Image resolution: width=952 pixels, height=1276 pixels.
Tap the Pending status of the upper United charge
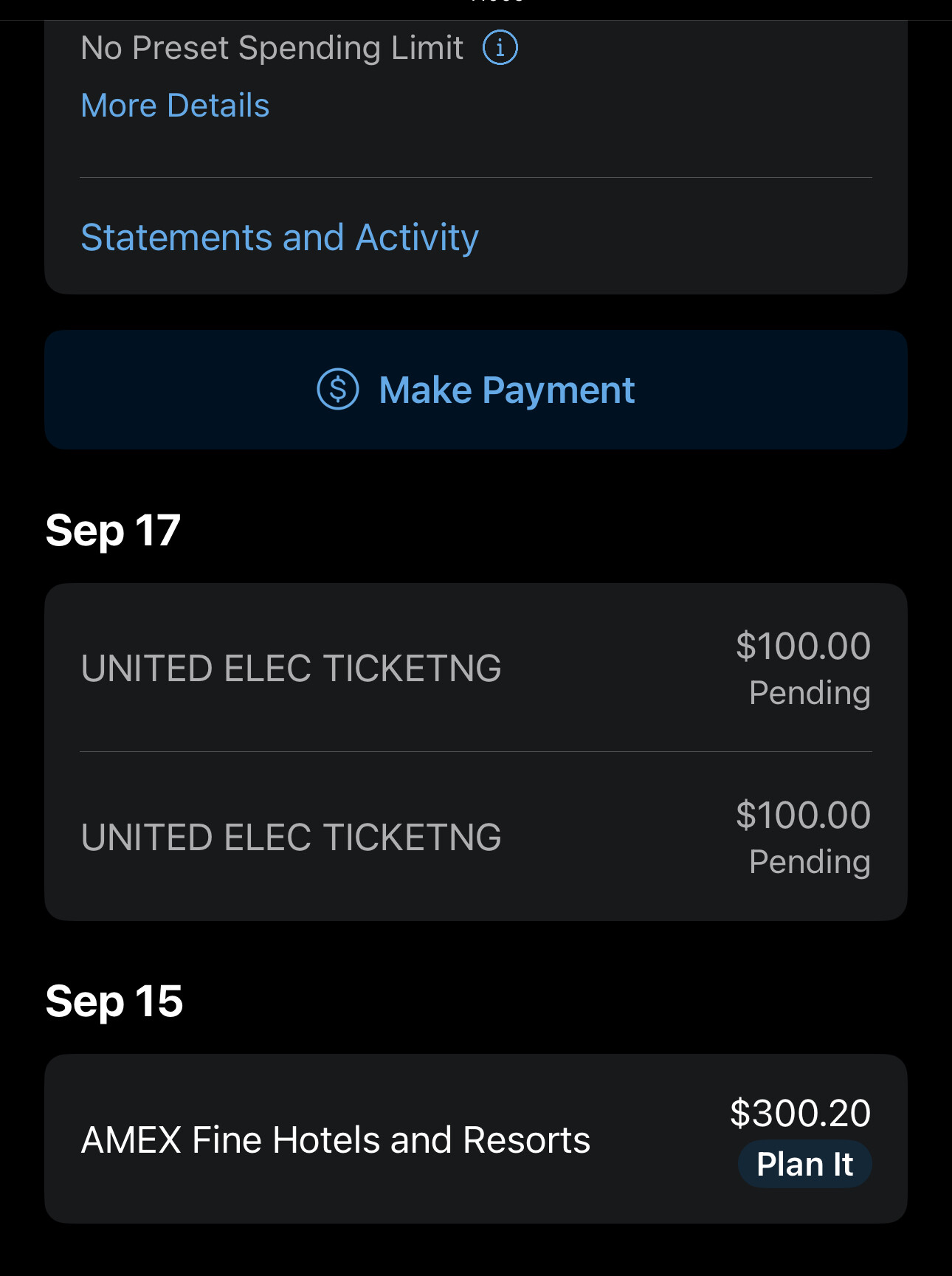point(810,693)
